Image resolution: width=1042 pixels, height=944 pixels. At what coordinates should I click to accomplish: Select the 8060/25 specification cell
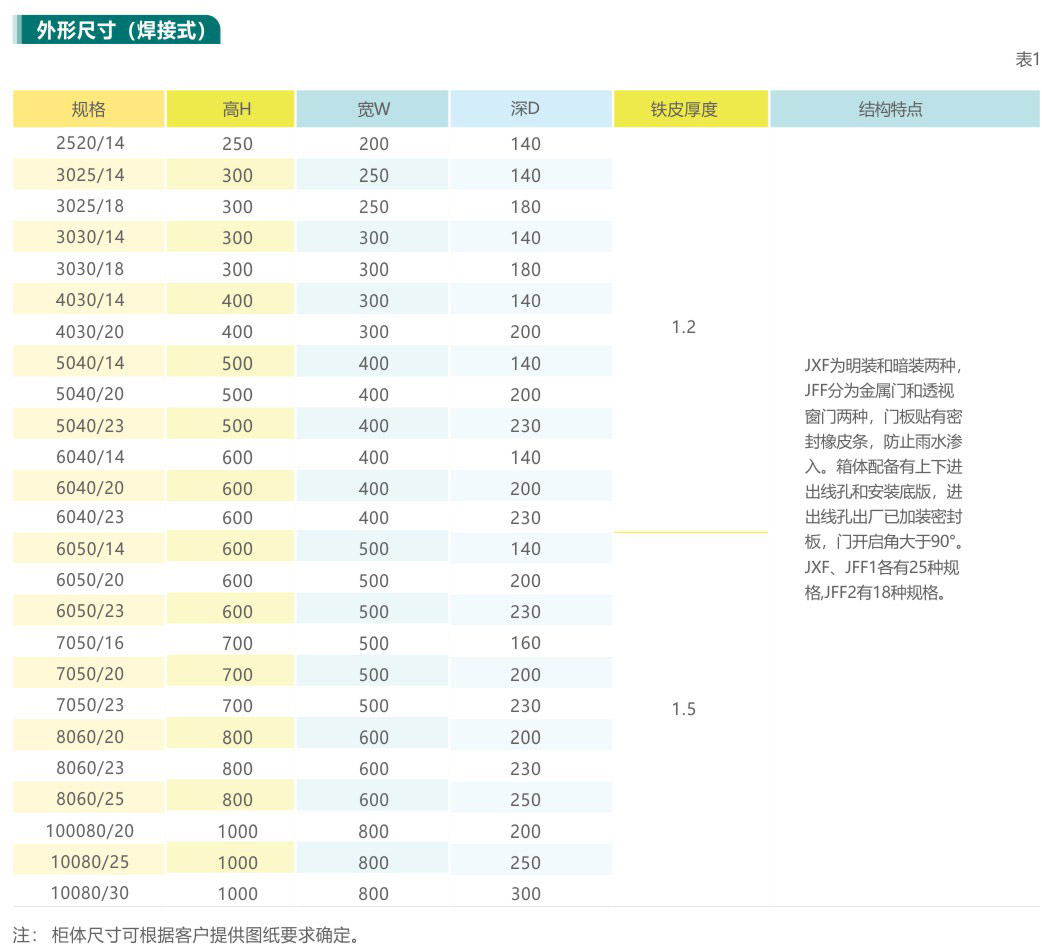coord(90,799)
